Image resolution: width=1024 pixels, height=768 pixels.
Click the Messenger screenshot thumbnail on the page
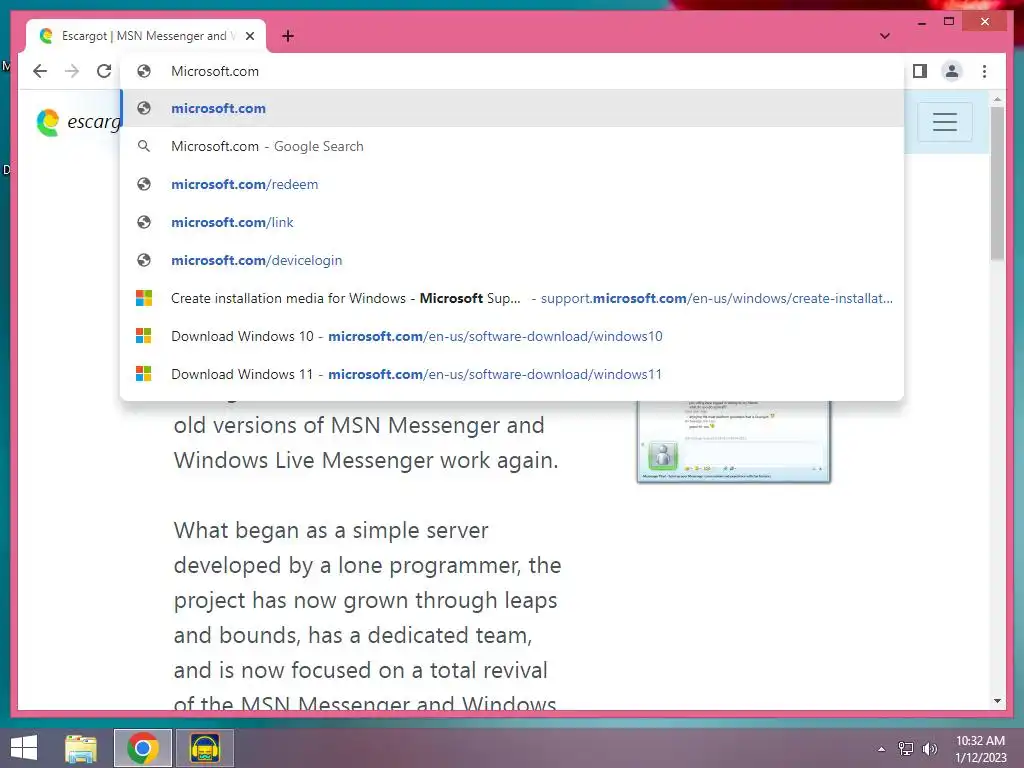click(733, 441)
